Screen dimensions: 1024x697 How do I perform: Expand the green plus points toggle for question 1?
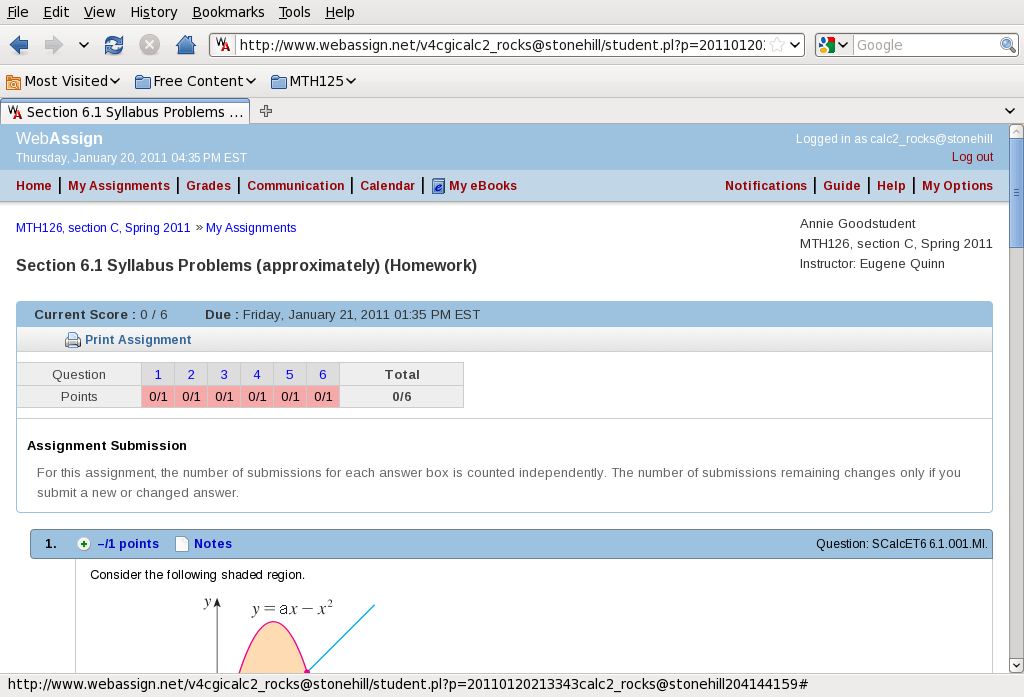(84, 544)
